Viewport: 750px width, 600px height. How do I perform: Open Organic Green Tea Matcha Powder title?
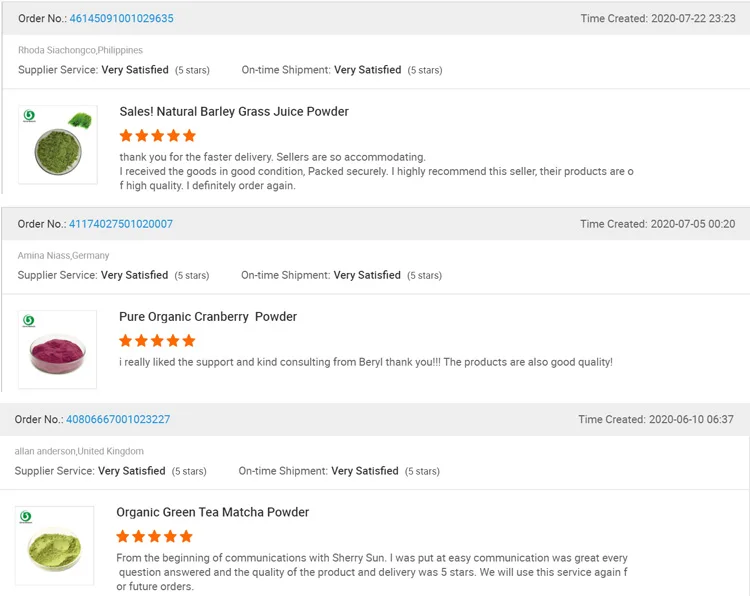pyautogui.click(x=213, y=512)
